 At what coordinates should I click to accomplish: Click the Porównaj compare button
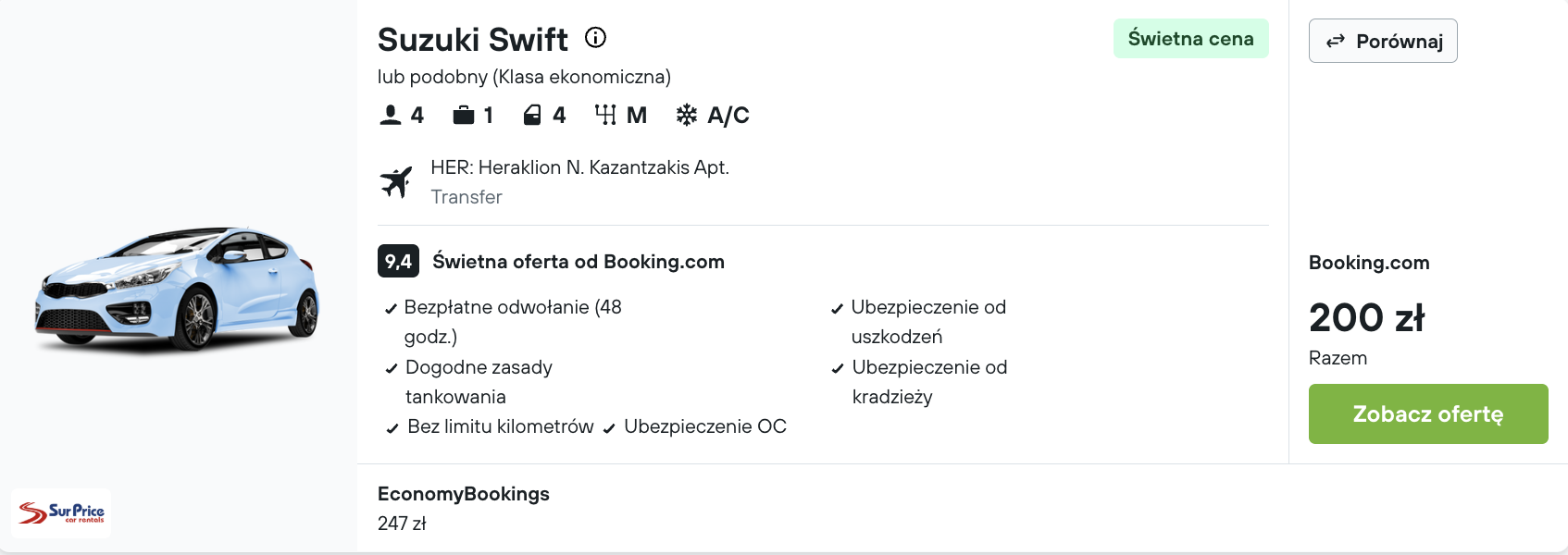1383,41
